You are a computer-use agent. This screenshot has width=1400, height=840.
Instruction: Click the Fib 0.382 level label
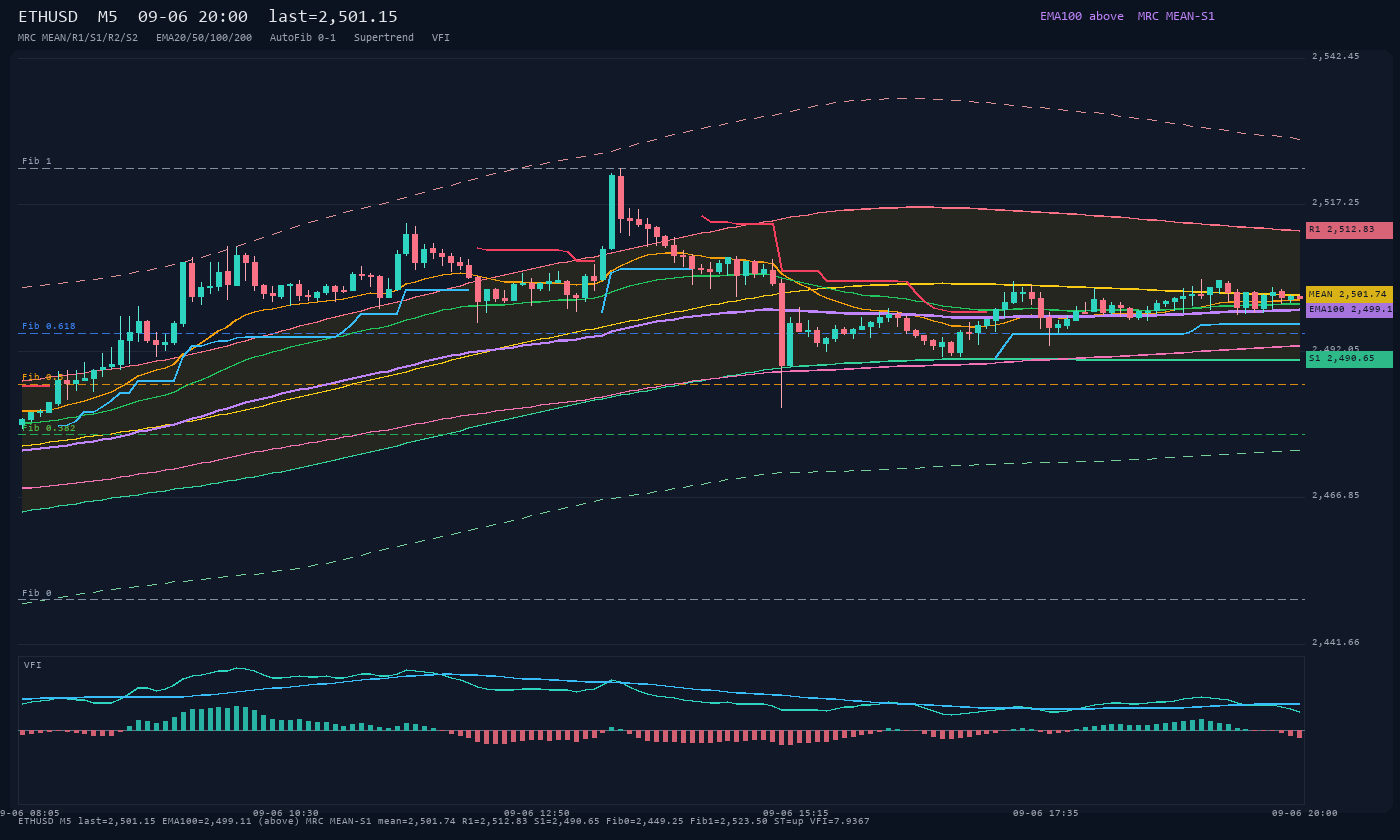tap(49, 428)
